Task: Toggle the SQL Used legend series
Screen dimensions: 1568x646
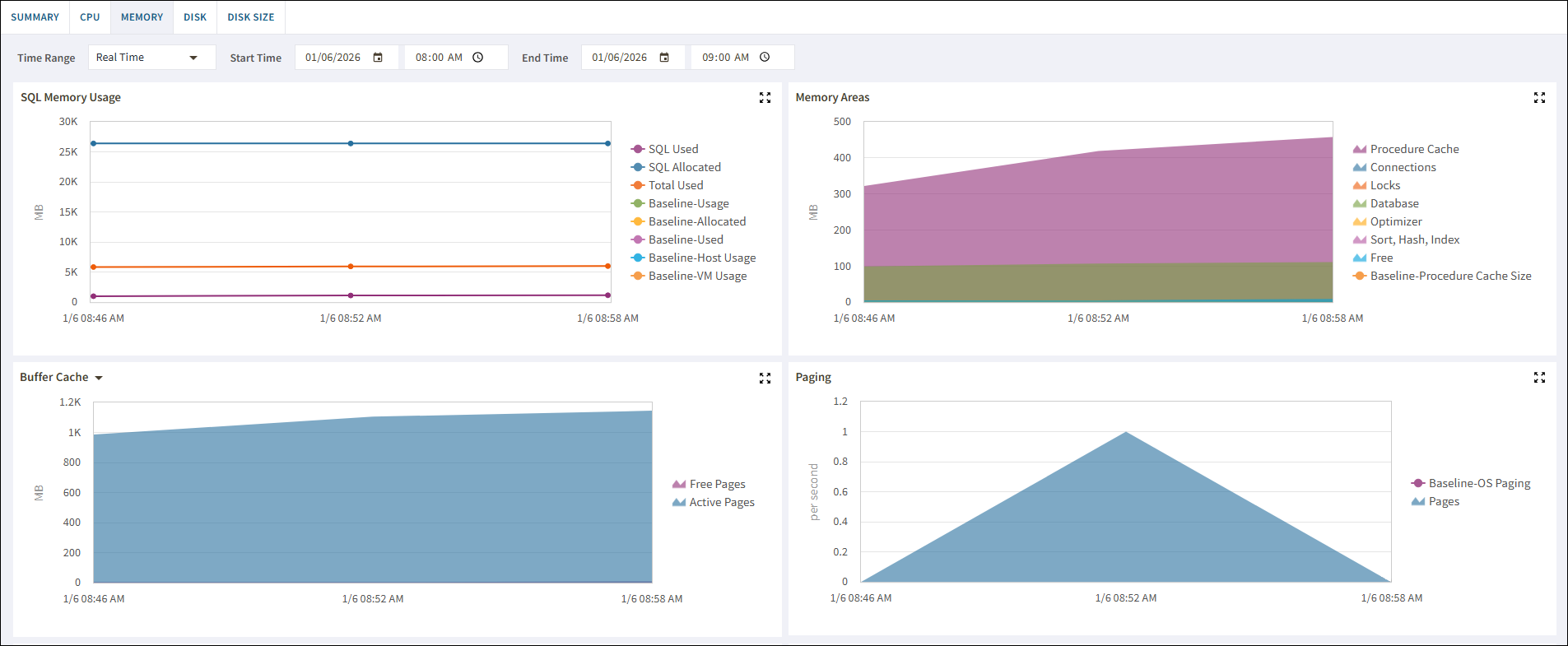Action: point(664,149)
